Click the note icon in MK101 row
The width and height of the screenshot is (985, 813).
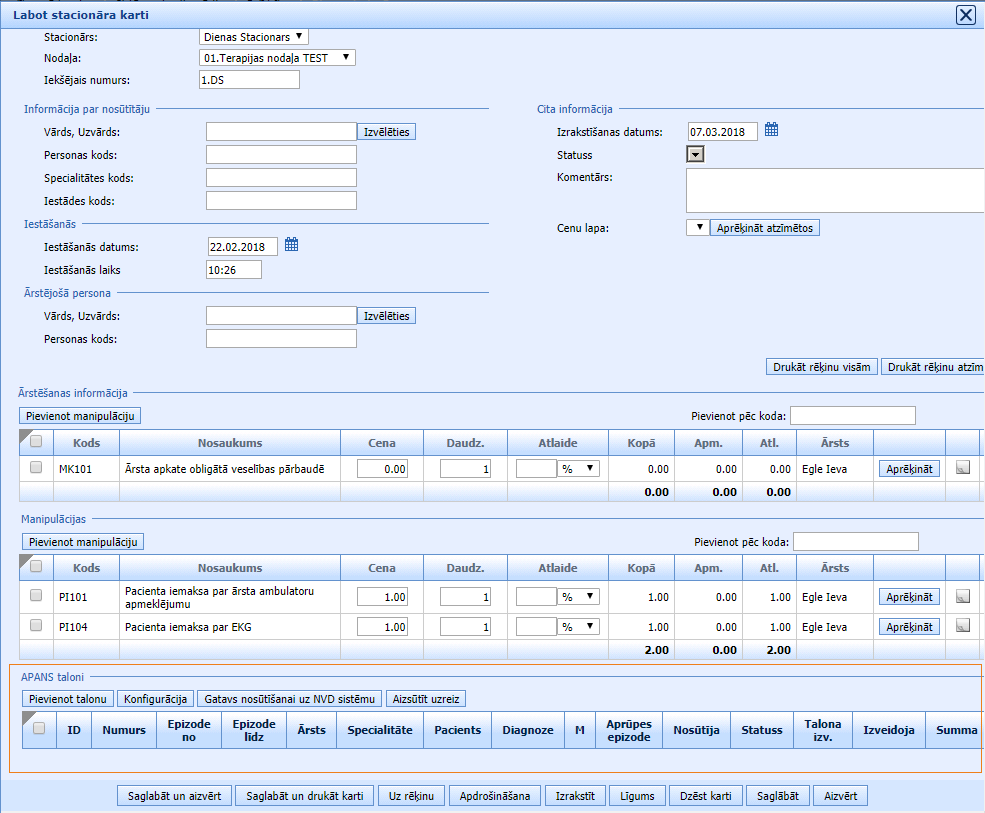(962, 467)
